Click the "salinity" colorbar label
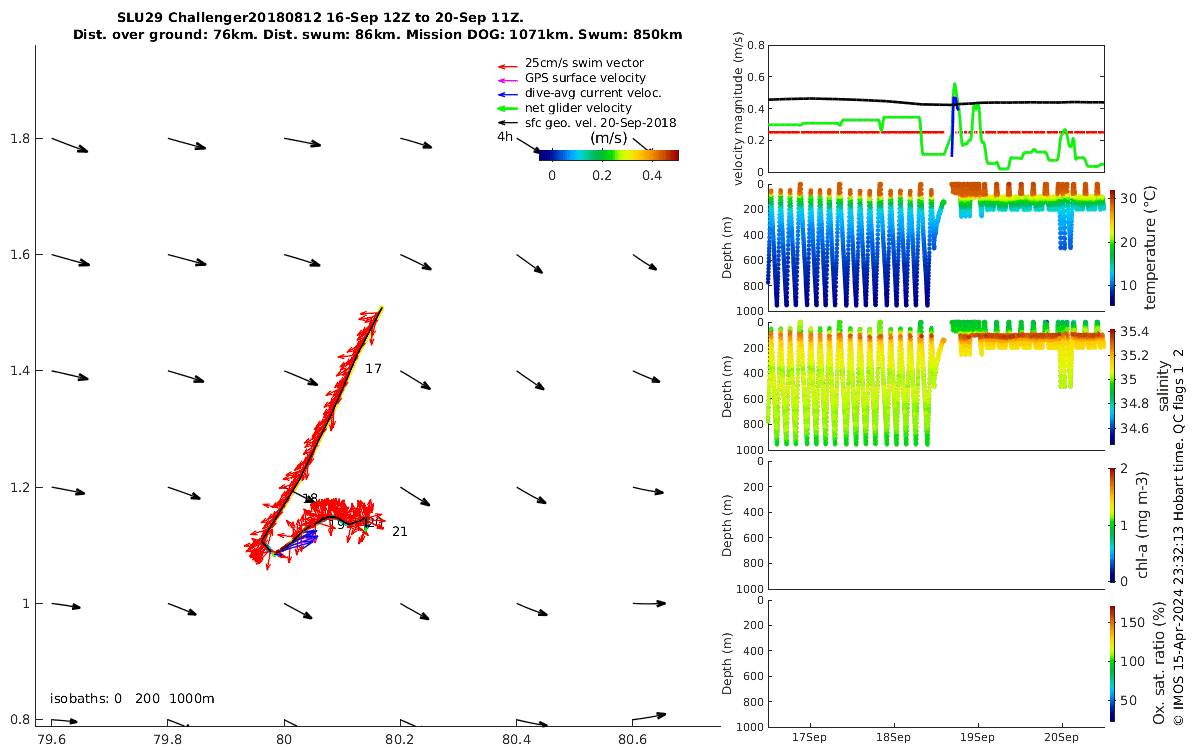 point(1162,385)
